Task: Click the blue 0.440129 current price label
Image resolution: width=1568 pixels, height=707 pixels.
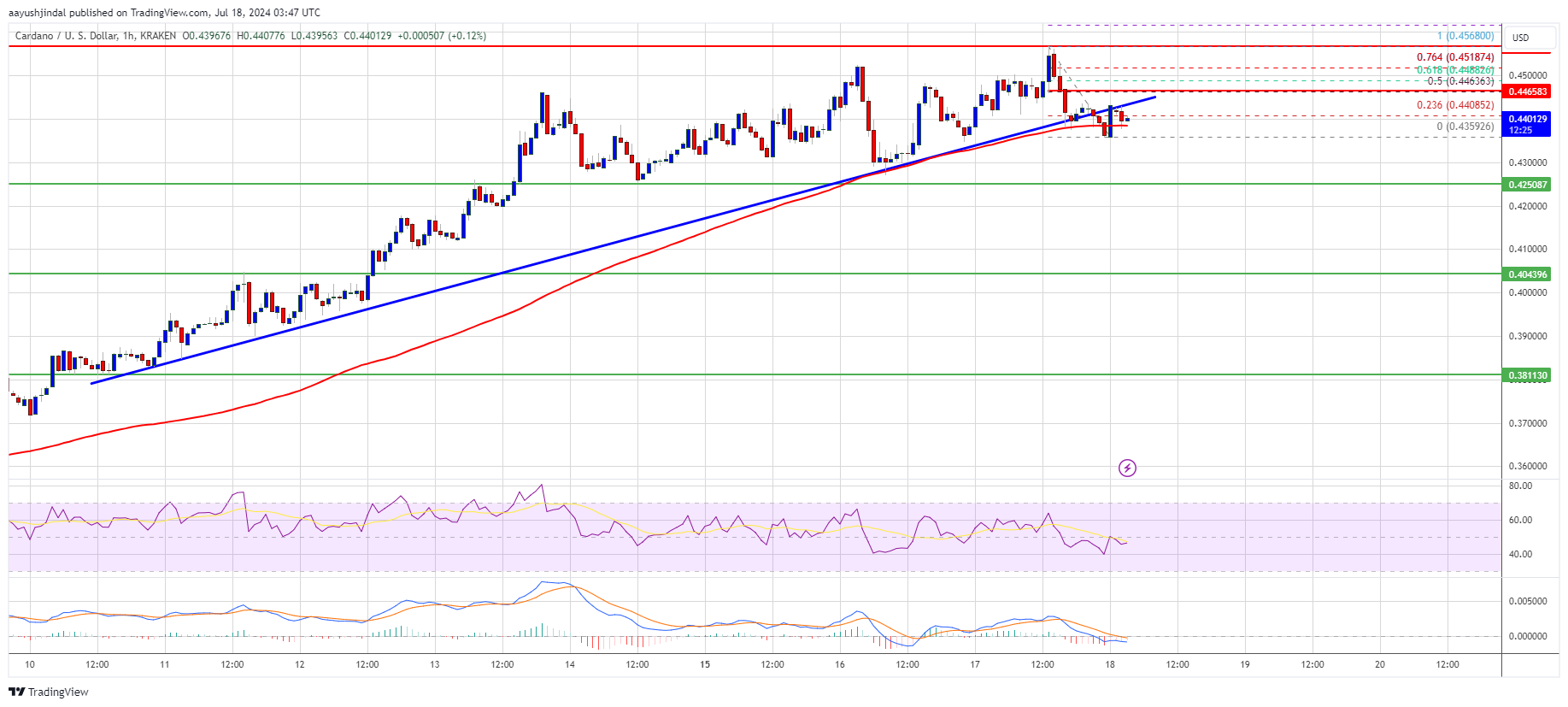Action: click(1527, 120)
